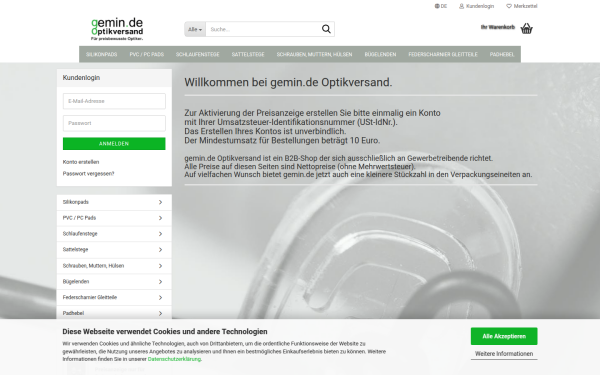This screenshot has width=600, height=375.
Task: Open Schrauben, Muttern, Hülsen top menu
Action: (x=315, y=54)
